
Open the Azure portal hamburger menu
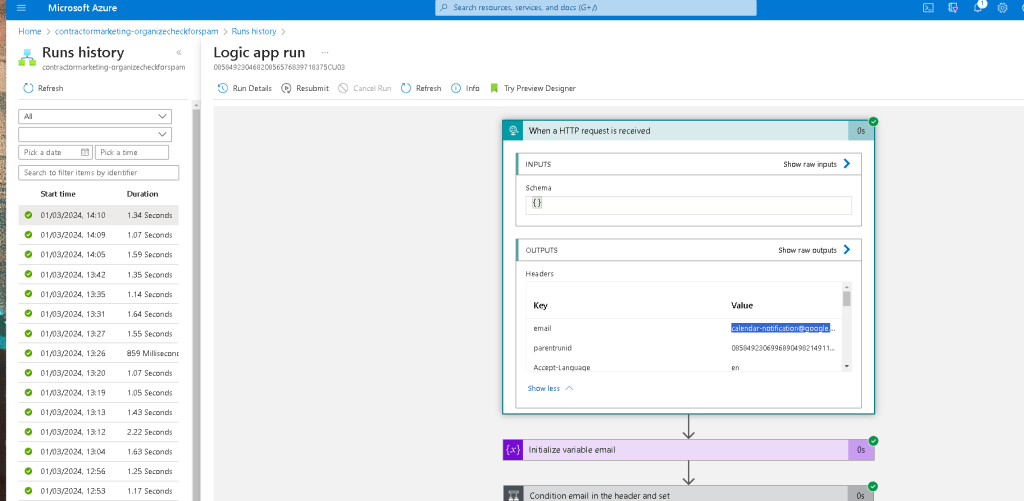coord(21,8)
